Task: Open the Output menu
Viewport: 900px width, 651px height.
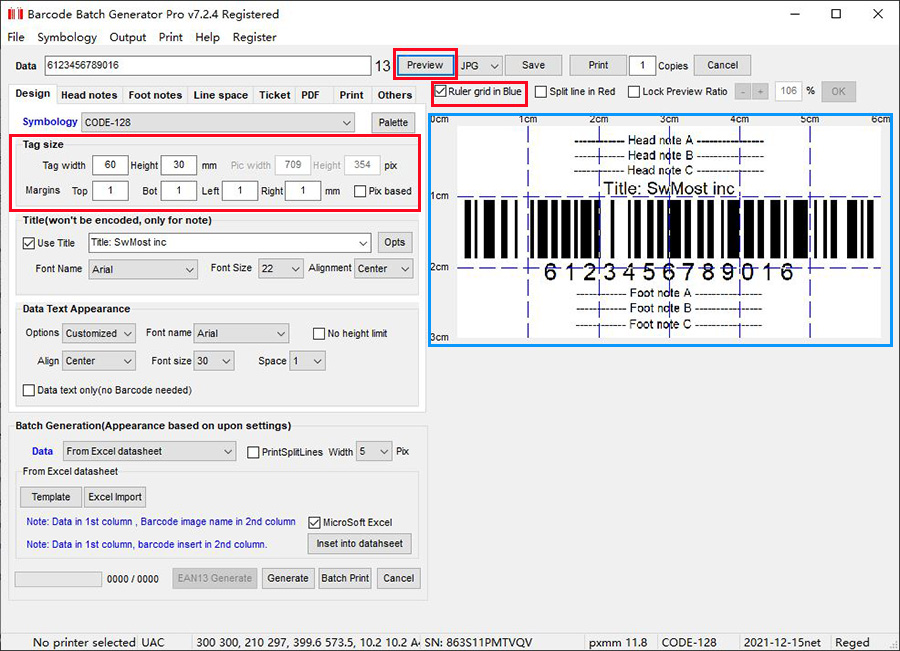Action: [127, 37]
